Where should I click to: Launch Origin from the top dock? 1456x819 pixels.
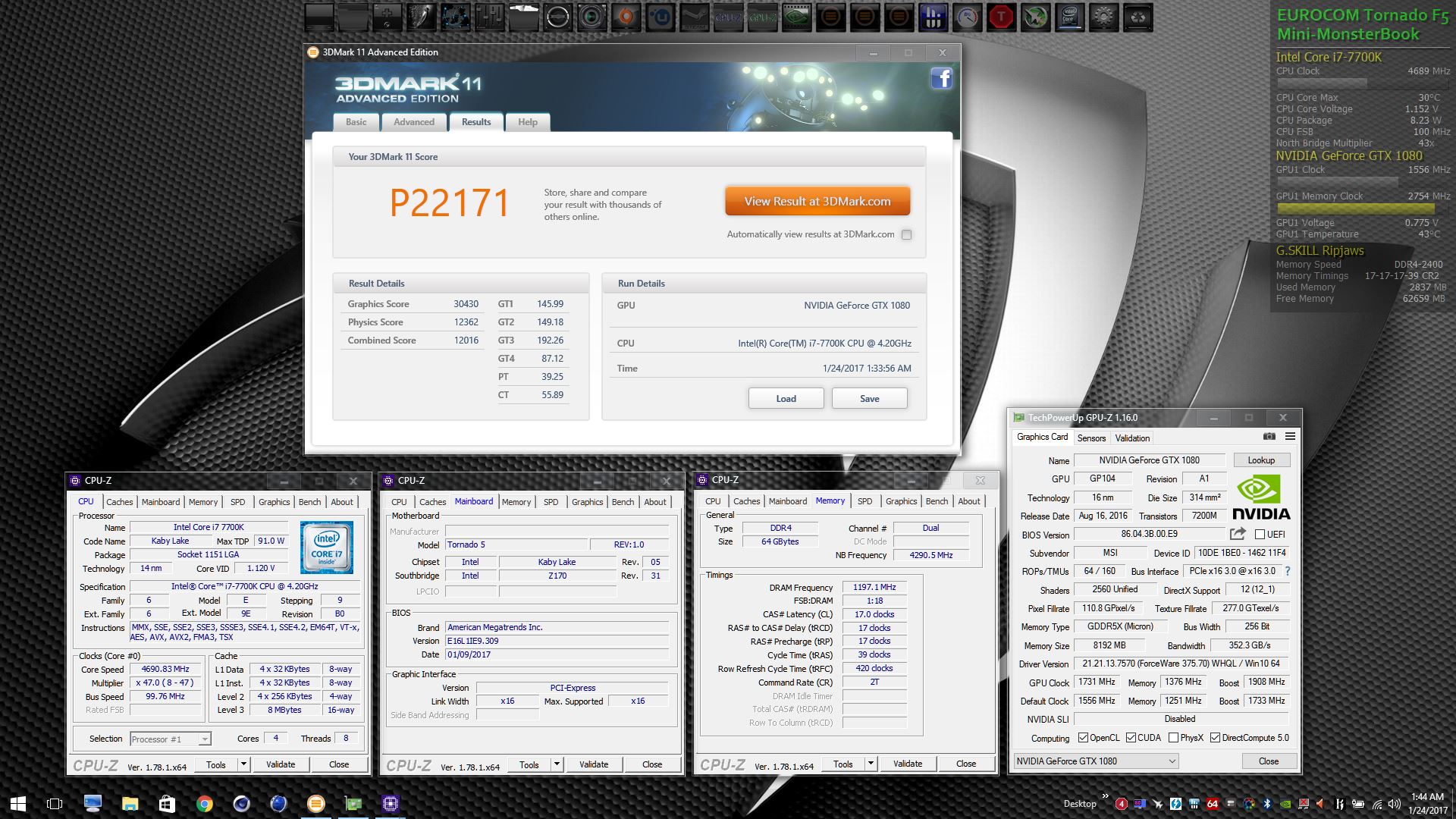[x=626, y=17]
